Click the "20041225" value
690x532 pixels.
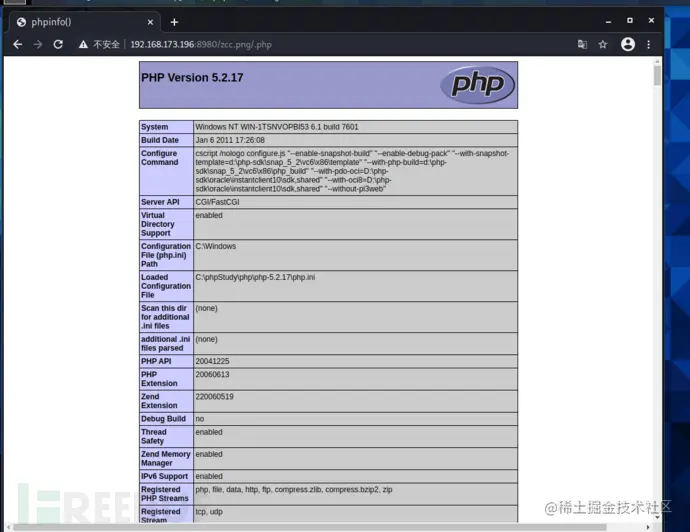(x=212, y=361)
